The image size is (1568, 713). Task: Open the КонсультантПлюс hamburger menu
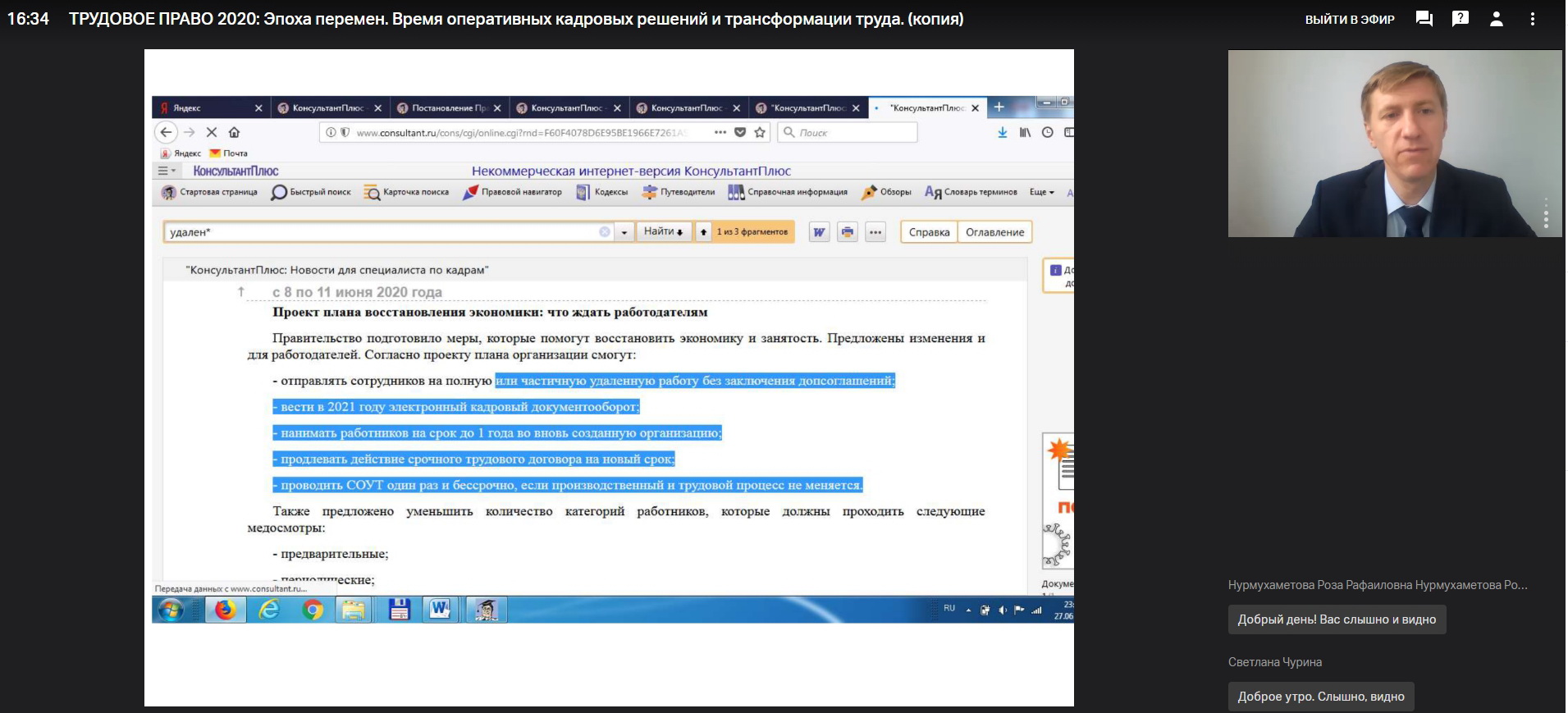[167, 171]
